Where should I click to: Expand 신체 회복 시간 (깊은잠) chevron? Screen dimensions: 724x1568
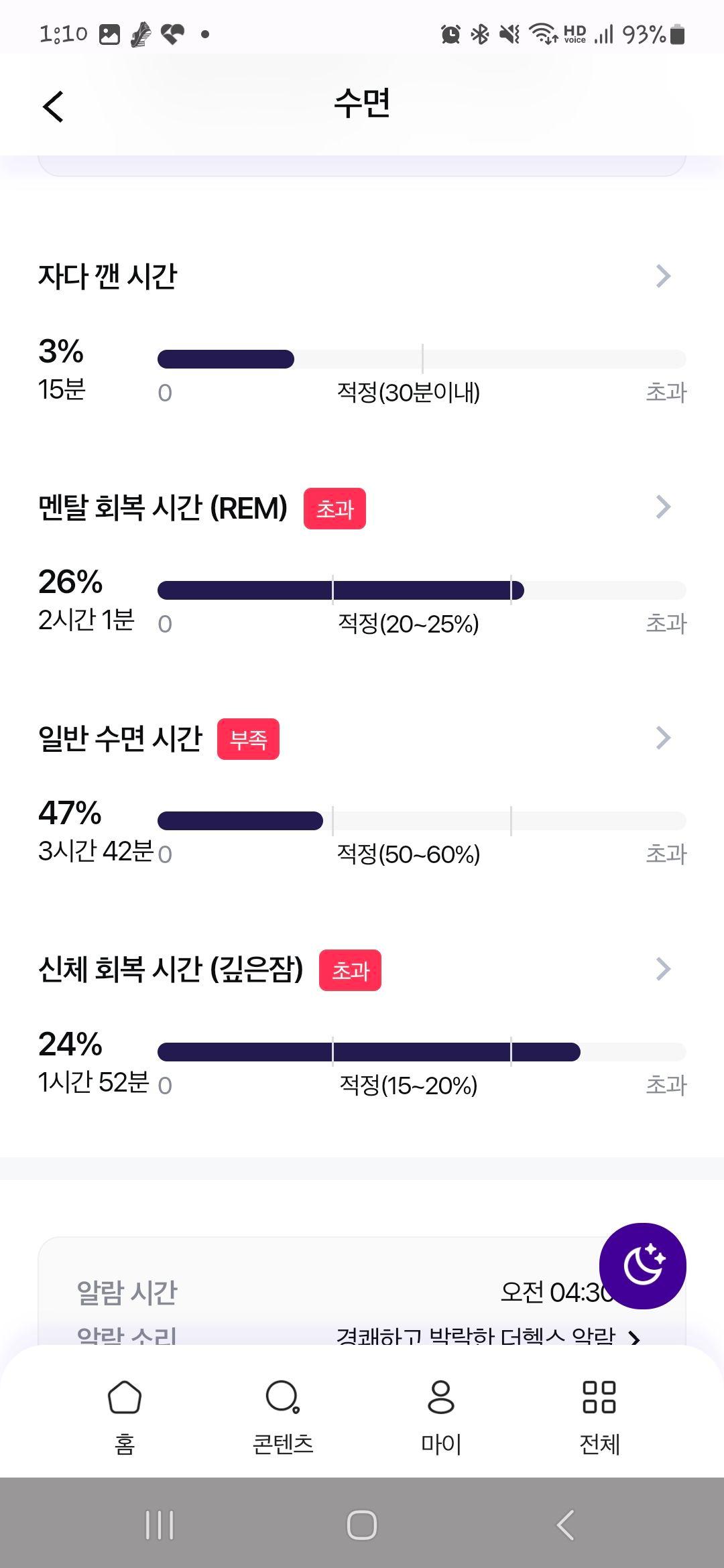663,969
